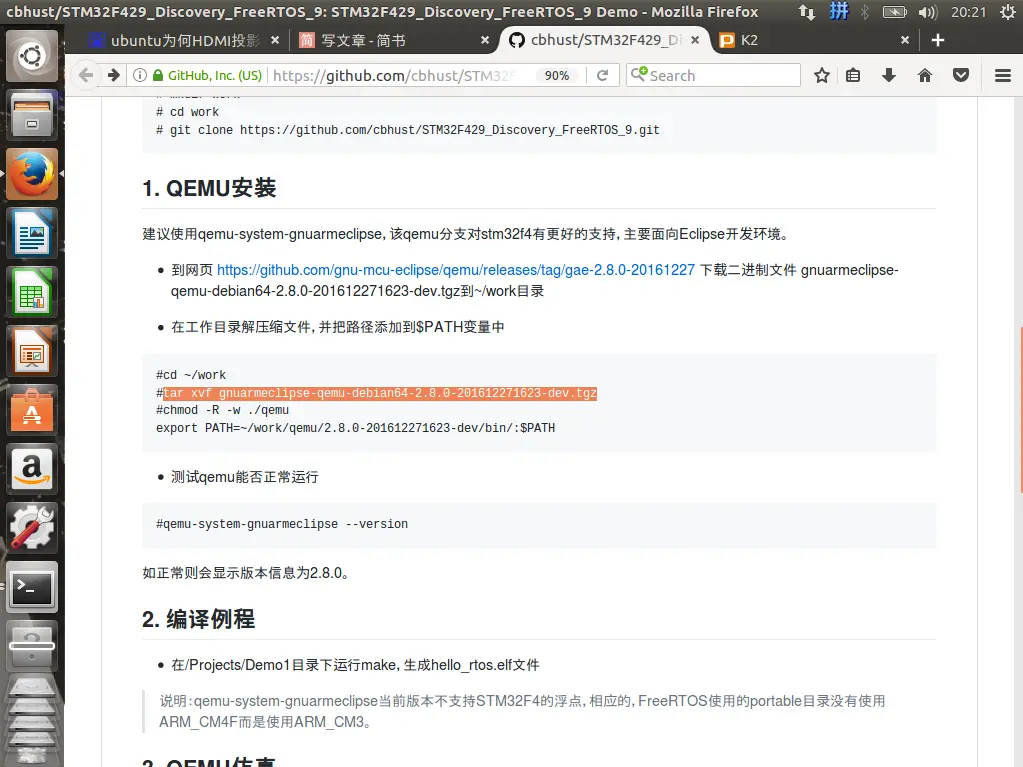This screenshot has width=1023, height=767.
Task: Click the 20:21 clock in top panel
Action: [x=968, y=12]
